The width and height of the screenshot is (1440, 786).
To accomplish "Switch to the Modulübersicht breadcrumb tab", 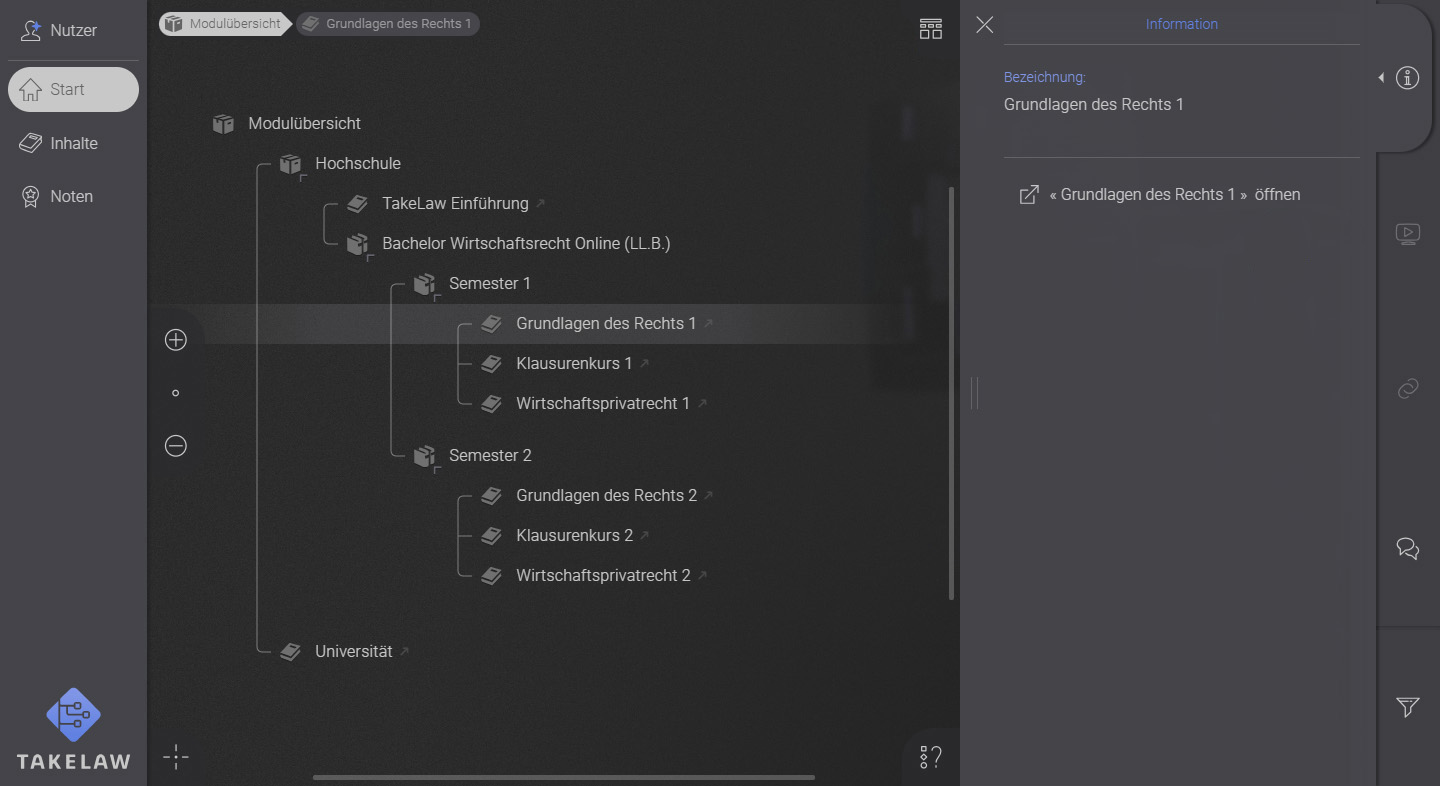I will 222,23.
